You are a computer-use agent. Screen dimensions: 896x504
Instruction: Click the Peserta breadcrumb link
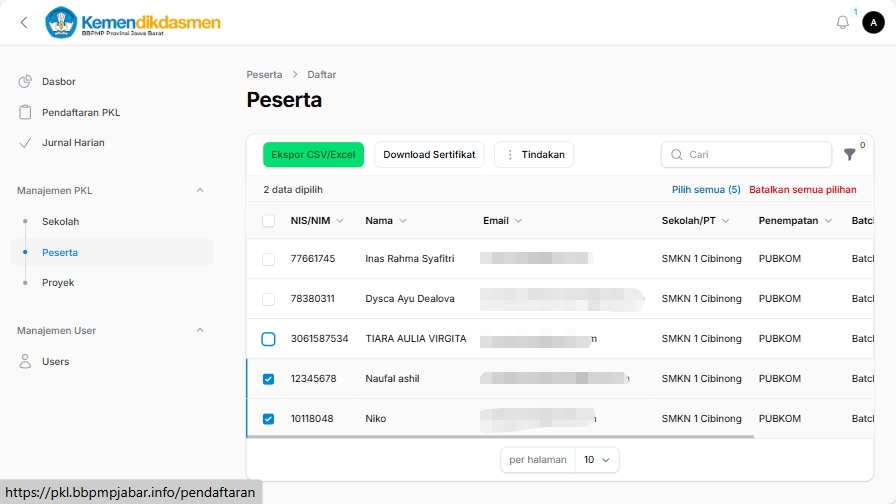point(264,75)
